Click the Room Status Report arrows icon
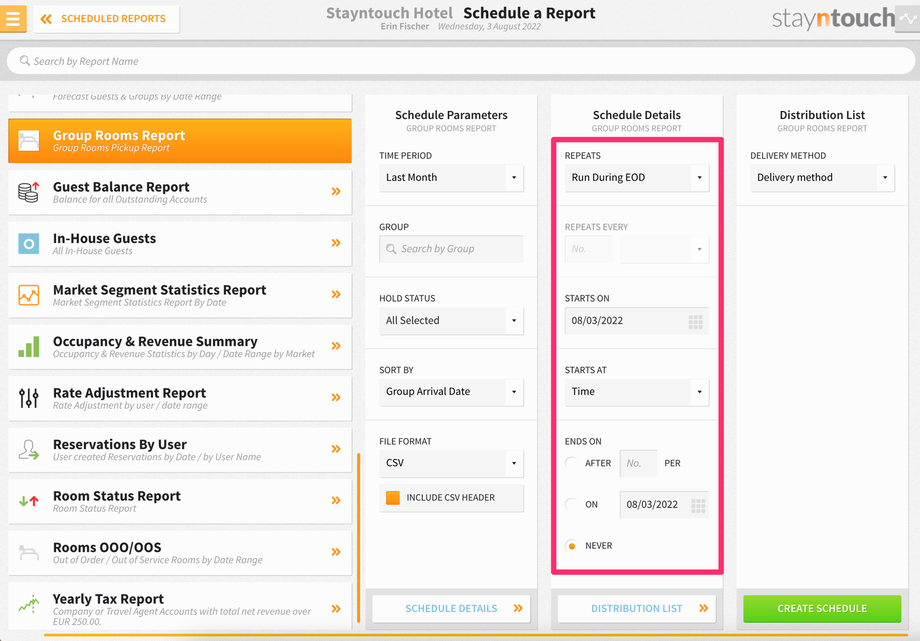Viewport: 920px width, 641px height. (28, 501)
